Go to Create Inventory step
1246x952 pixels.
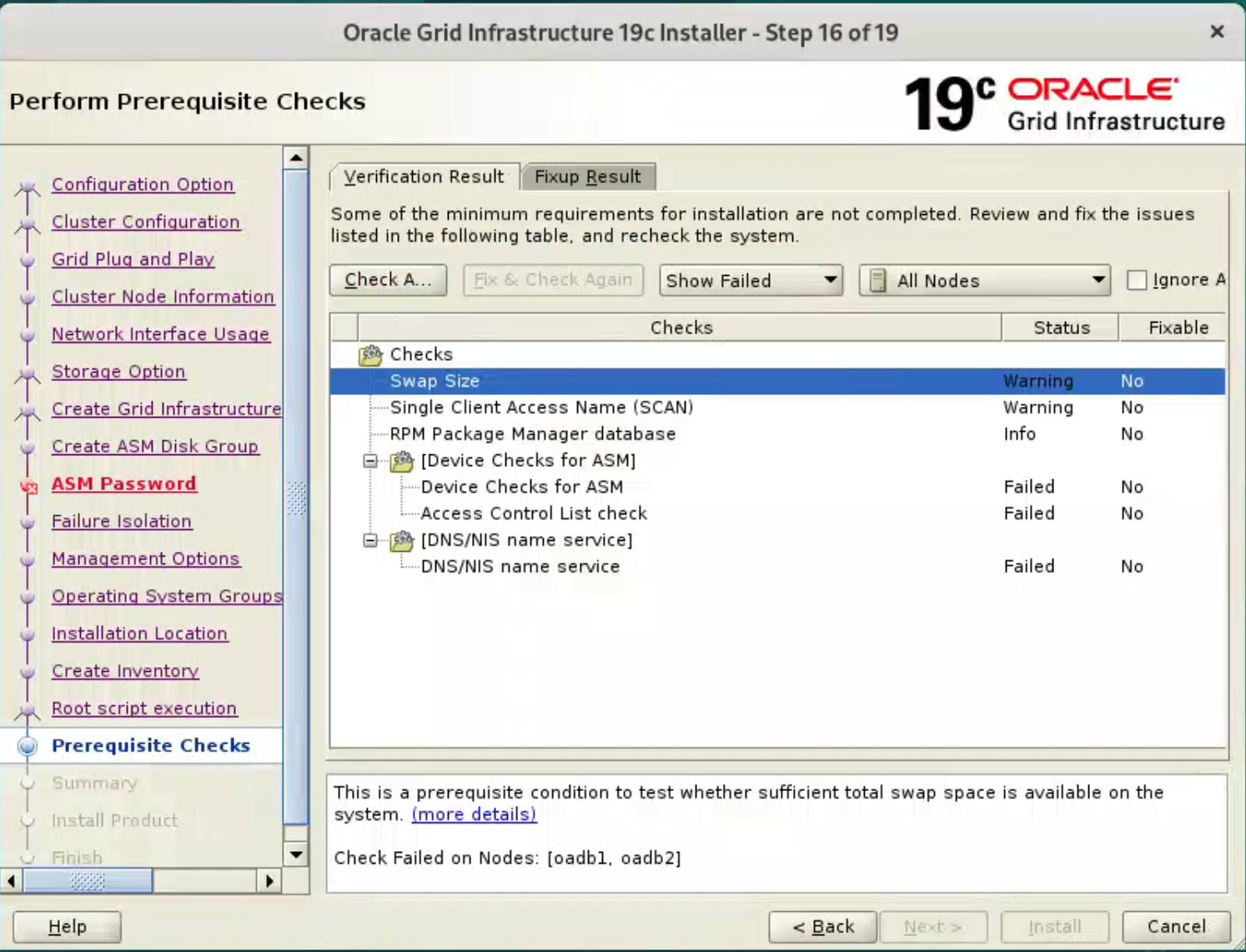(125, 671)
